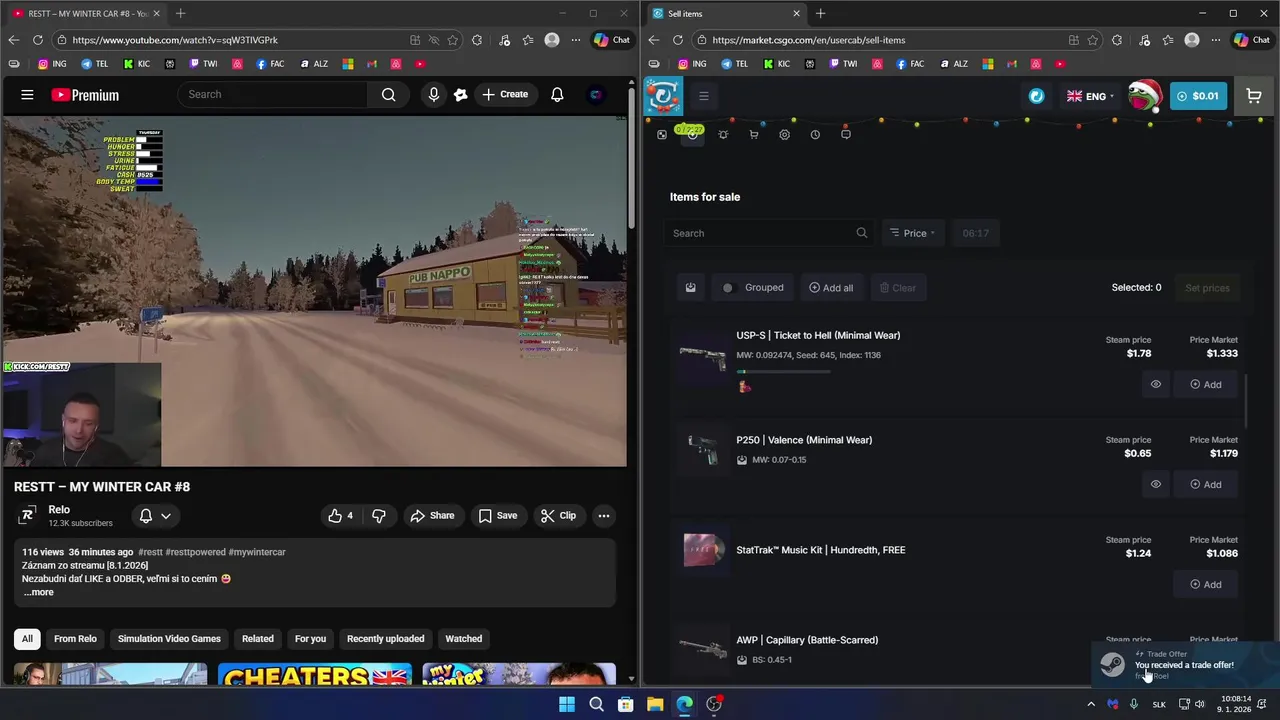This screenshot has width=1280, height=720.
Task: Go to market.csgo home logo
Action: pos(662,96)
